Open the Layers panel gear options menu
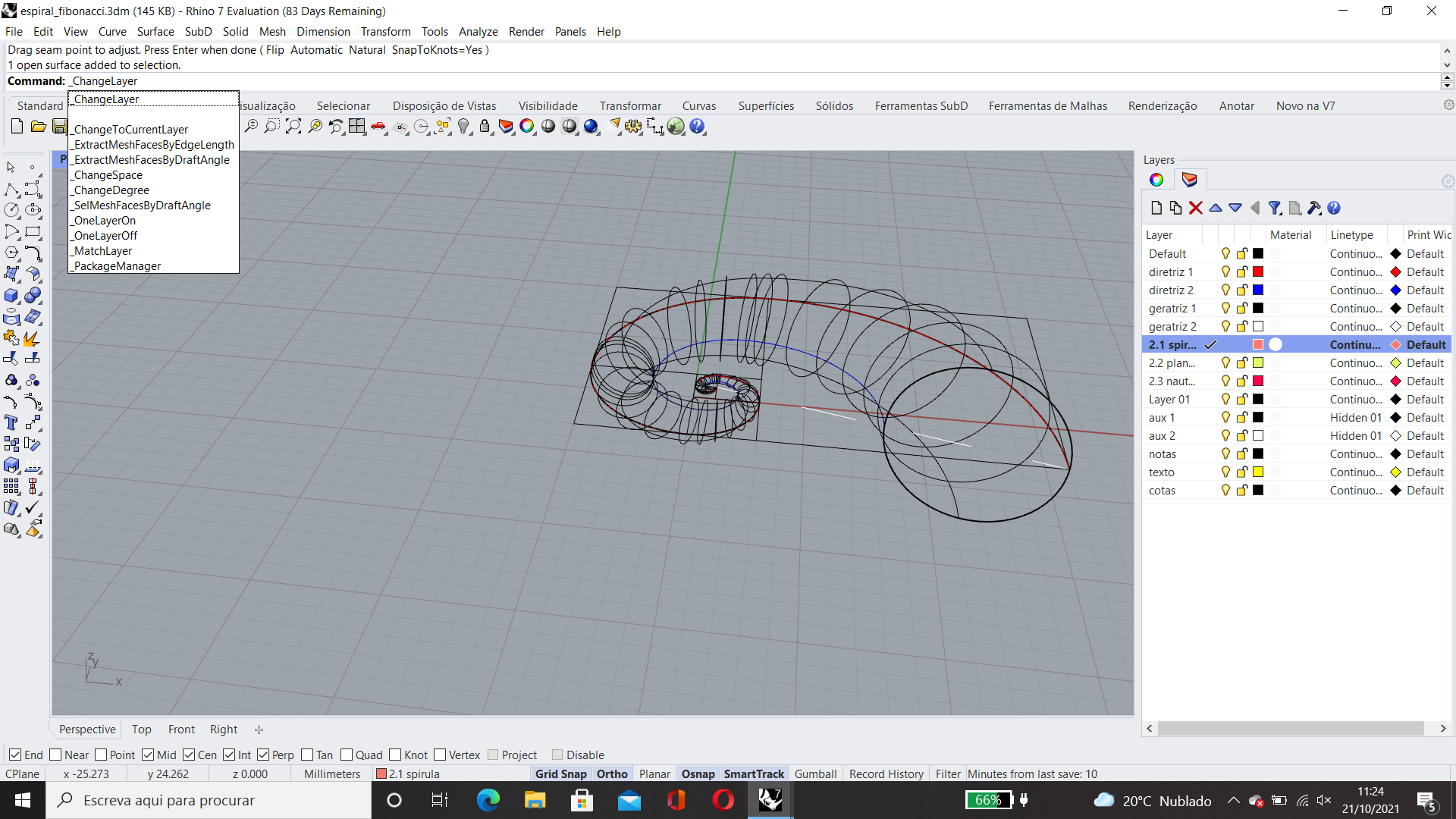 pos(1448,181)
